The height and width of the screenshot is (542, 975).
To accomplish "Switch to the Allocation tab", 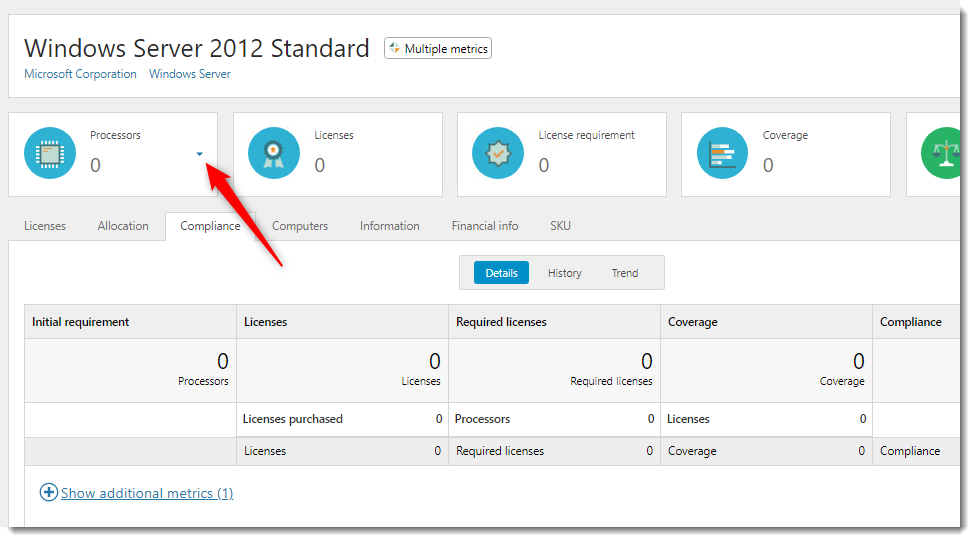I will point(123,226).
